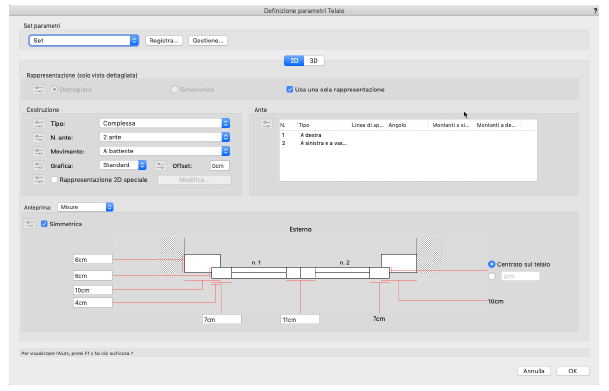
Task: Click the left 10cm measurement field
Action: [93, 290]
